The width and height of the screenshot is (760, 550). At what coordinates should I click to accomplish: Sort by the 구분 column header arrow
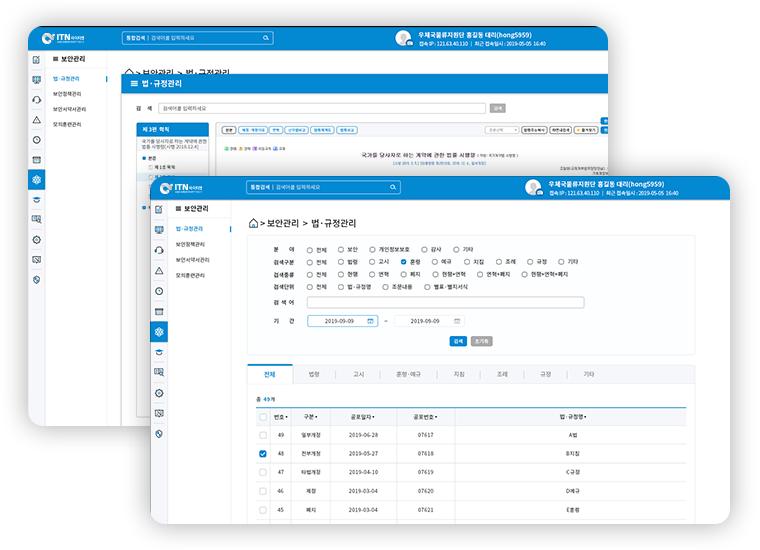316,417
